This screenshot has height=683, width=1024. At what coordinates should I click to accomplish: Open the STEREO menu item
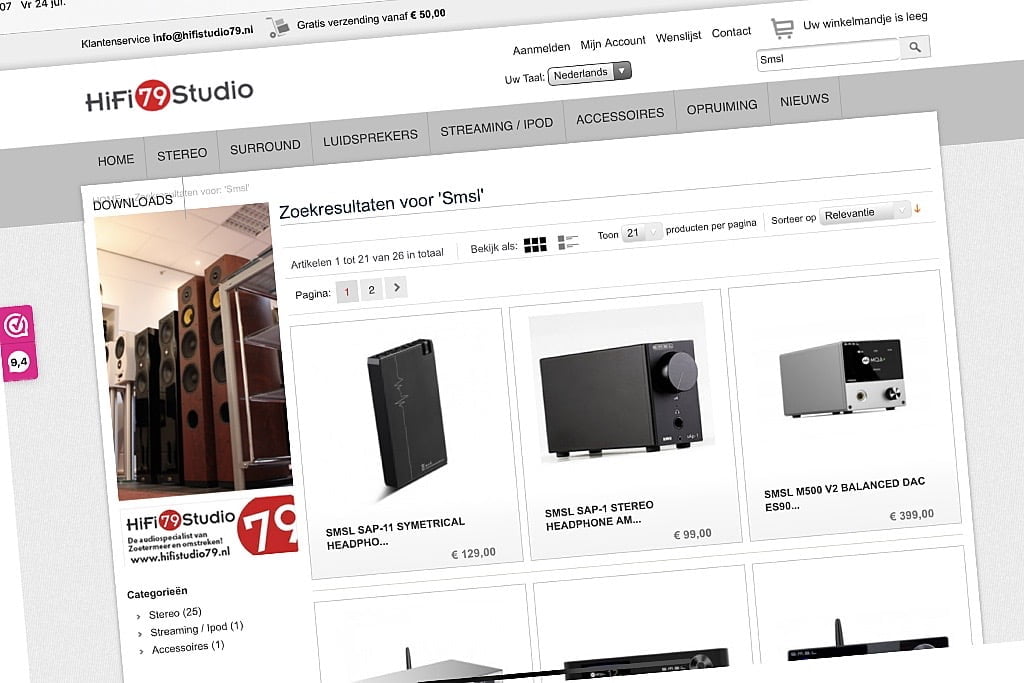tap(182, 154)
